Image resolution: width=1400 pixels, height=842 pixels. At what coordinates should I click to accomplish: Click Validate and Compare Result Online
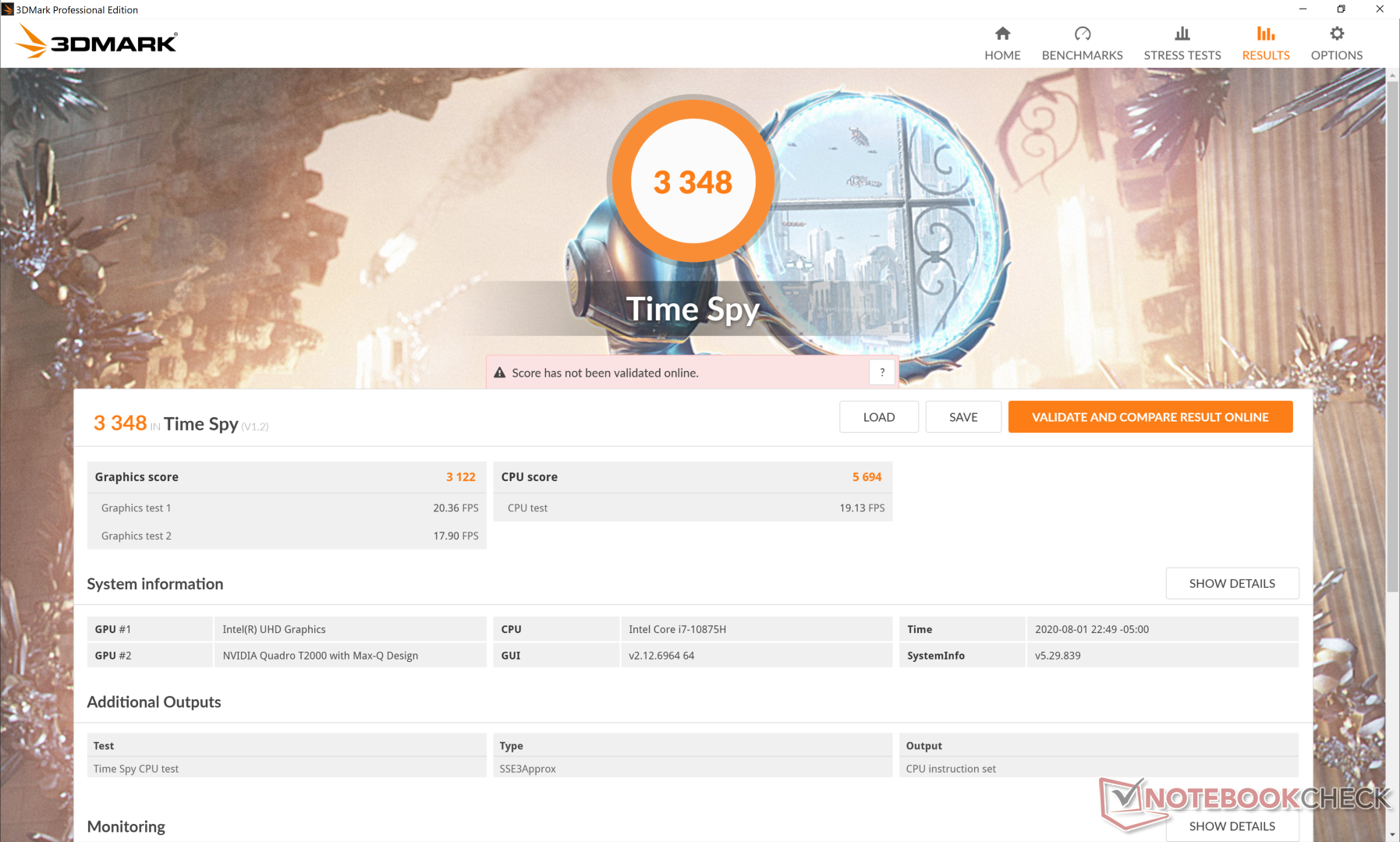(x=1150, y=417)
